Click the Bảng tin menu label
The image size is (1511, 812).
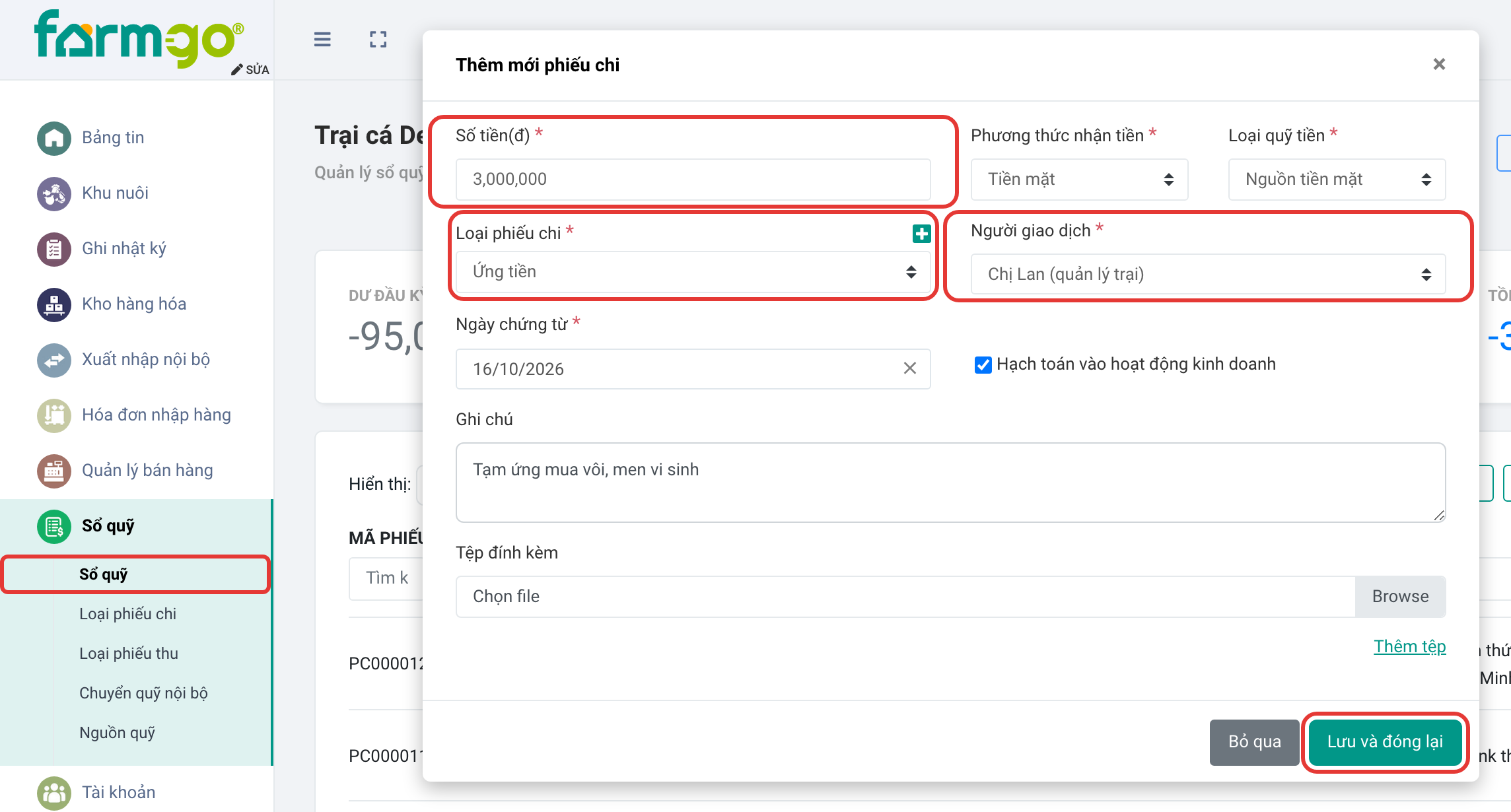pos(113,138)
